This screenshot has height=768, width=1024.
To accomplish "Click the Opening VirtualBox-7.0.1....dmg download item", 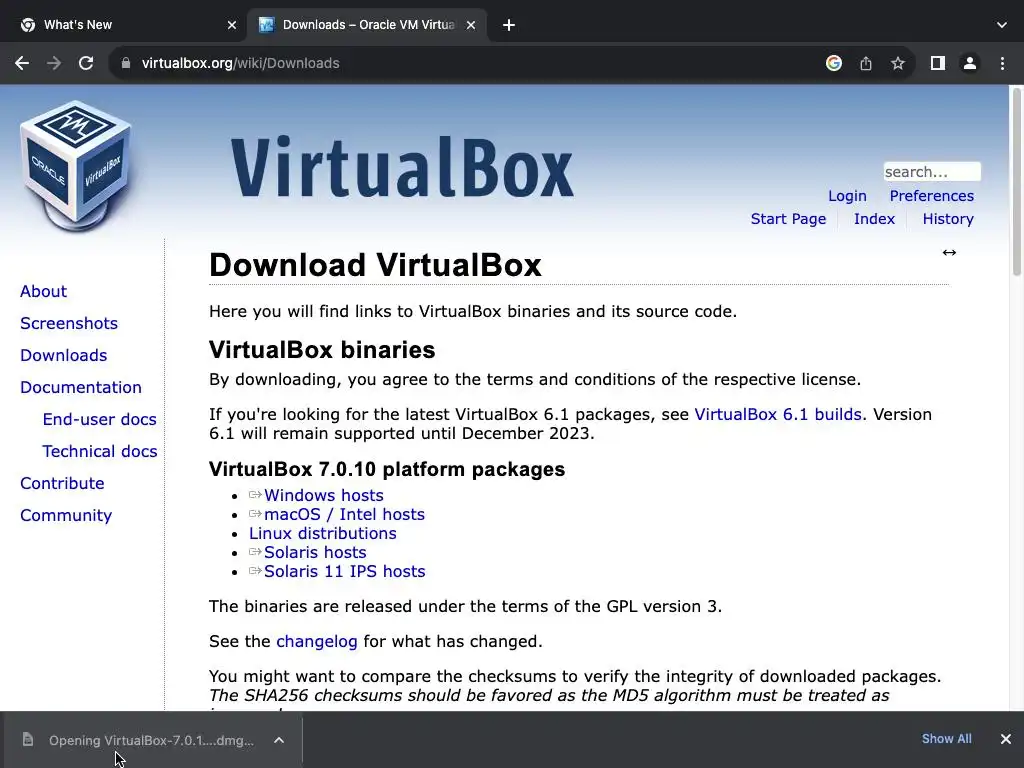I will 152,740.
